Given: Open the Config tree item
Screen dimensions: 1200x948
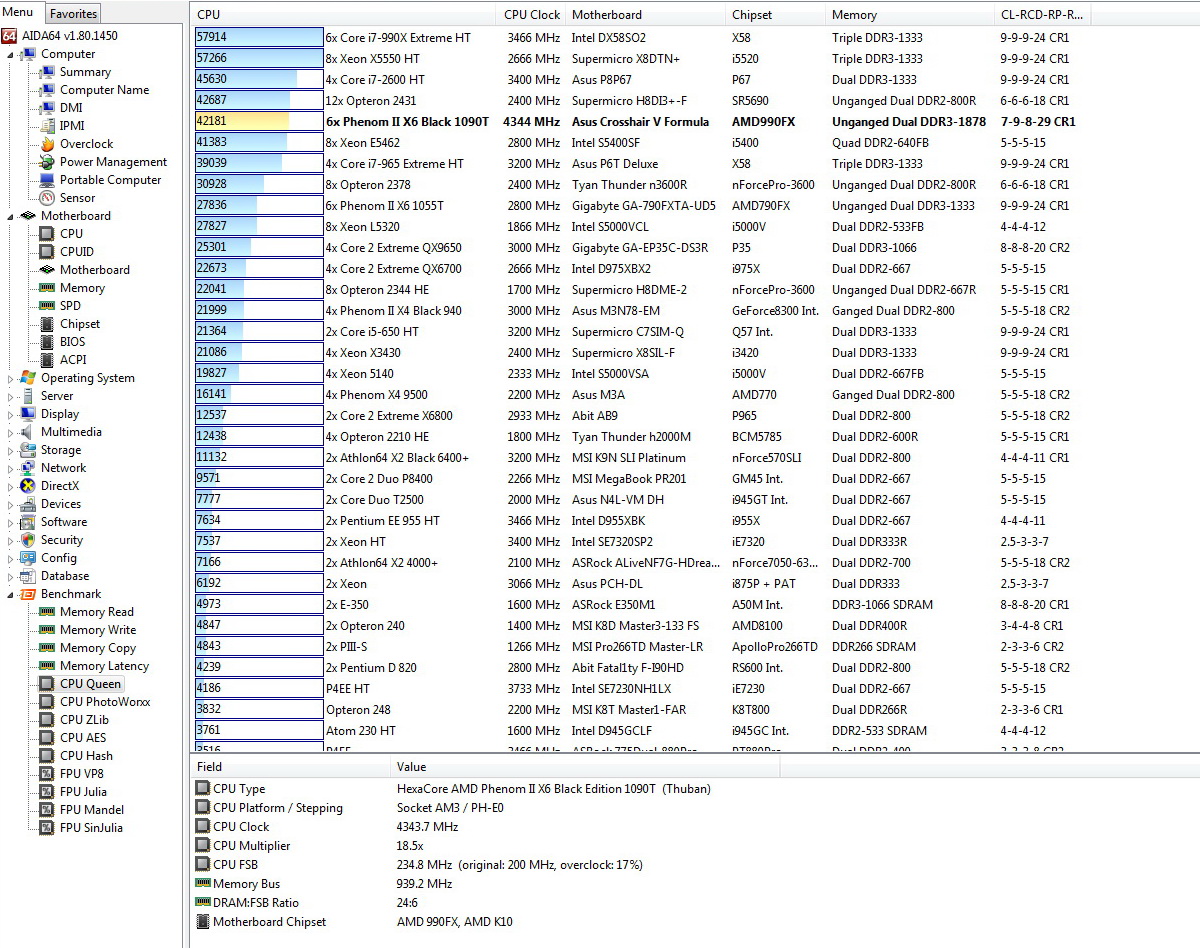Looking at the screenshot, I should pos(58,558).
